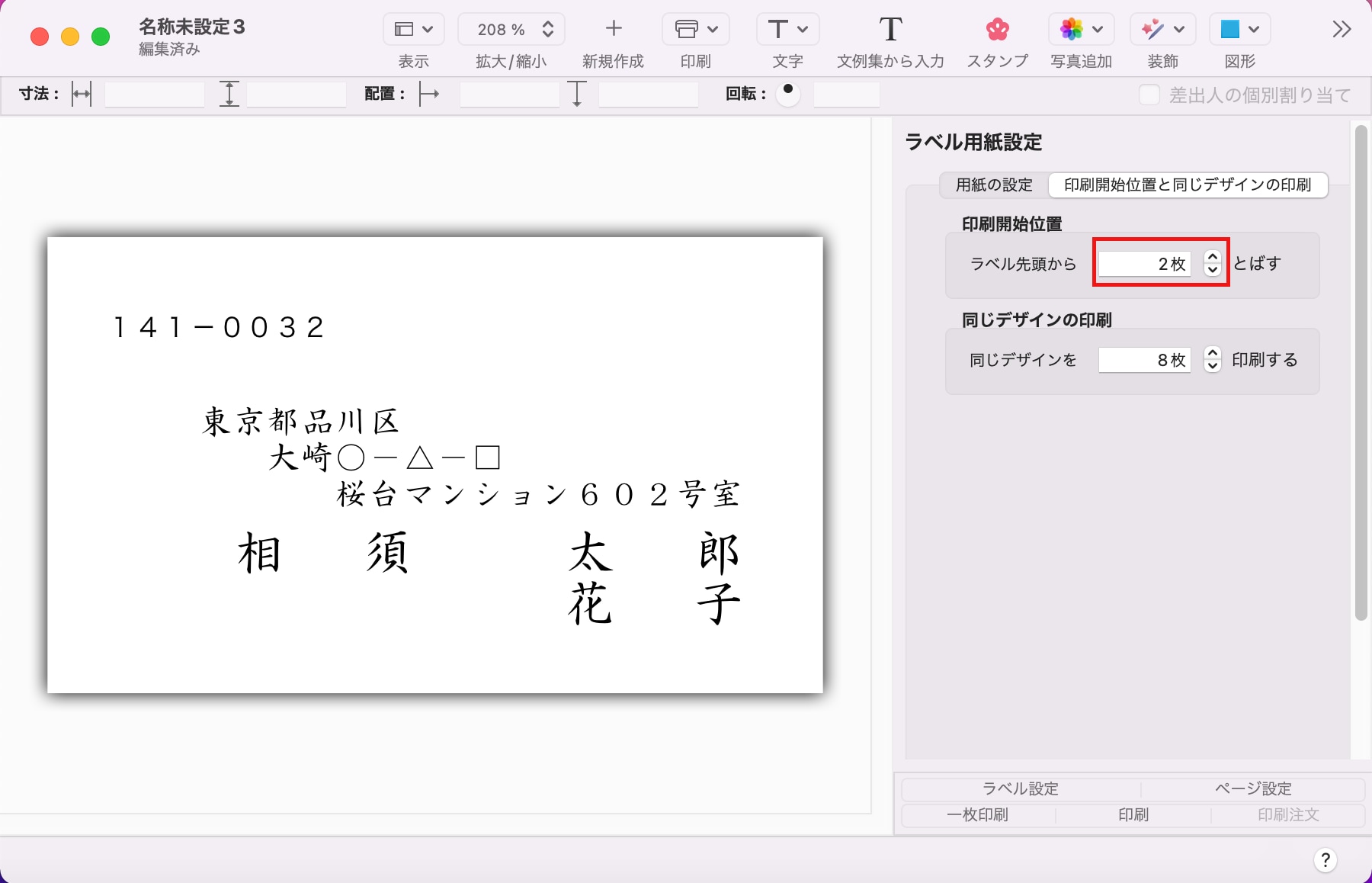Open help with the question mark button
The height and width of the screenshot is (883, 1372).
pyautogui.click(x=1326, y=860)
